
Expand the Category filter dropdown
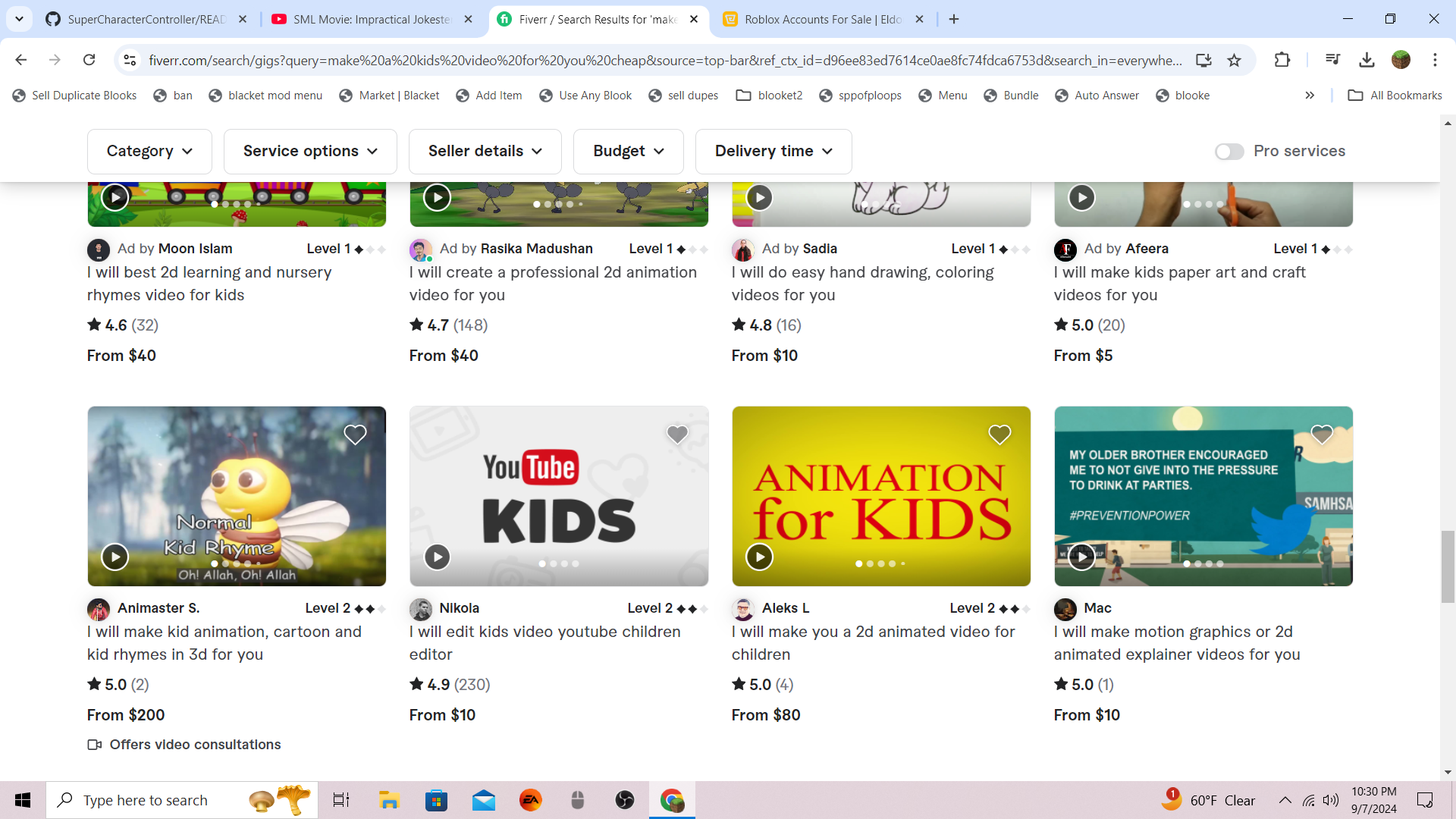[x=149, y=151]
